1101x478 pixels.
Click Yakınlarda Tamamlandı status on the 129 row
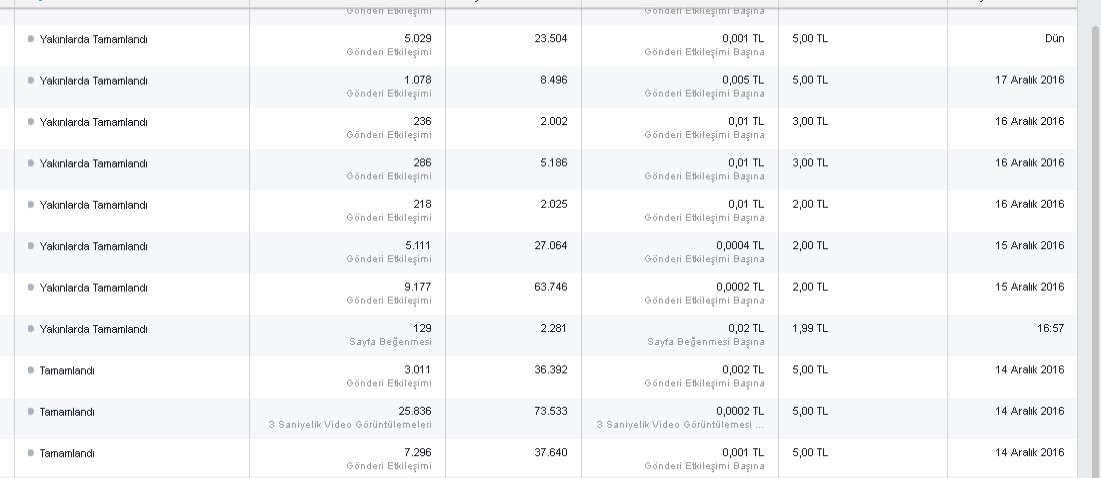[93, 329]
